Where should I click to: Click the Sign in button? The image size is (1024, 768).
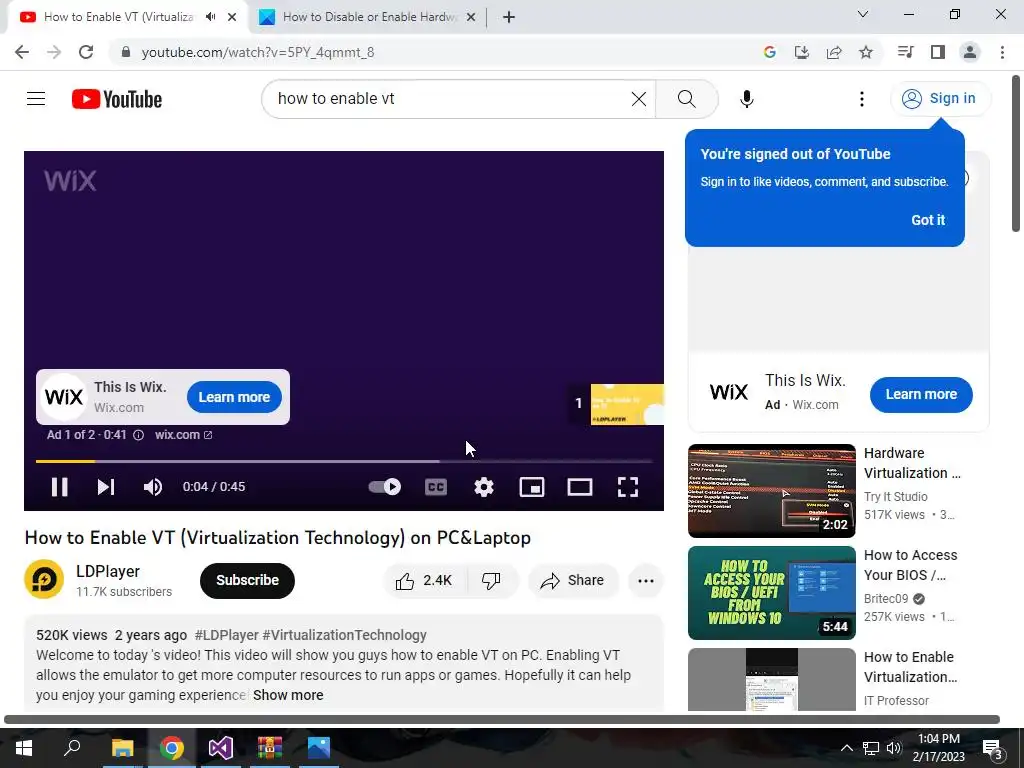click(x=940, y=99)
